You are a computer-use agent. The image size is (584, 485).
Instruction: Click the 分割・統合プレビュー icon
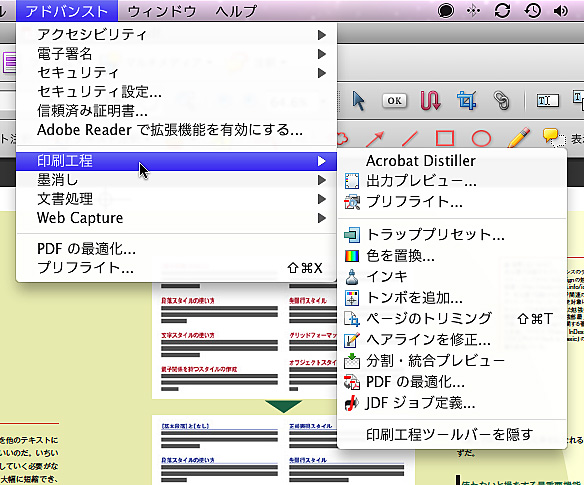[352, 361]
